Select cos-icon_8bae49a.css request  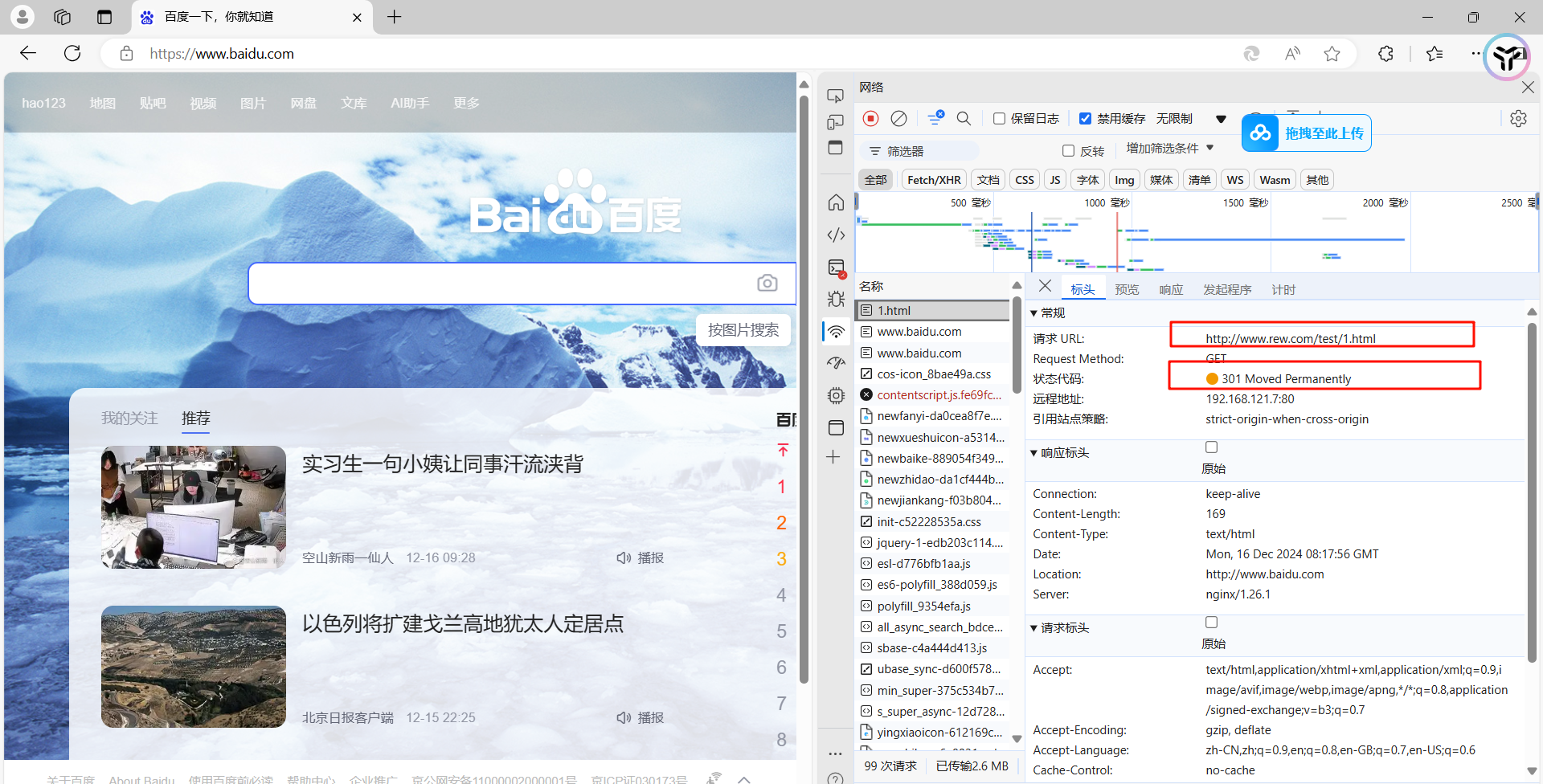pos(932,374)
